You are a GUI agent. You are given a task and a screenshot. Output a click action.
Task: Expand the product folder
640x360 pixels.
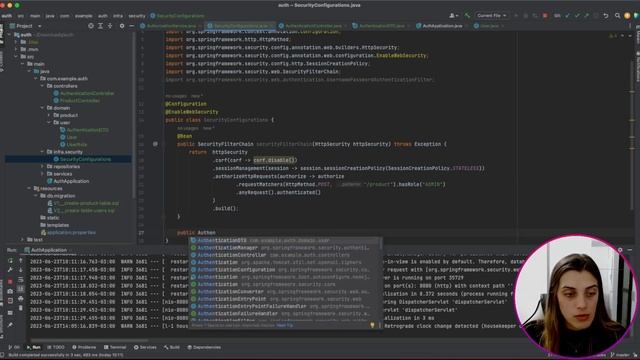point(49,115)
